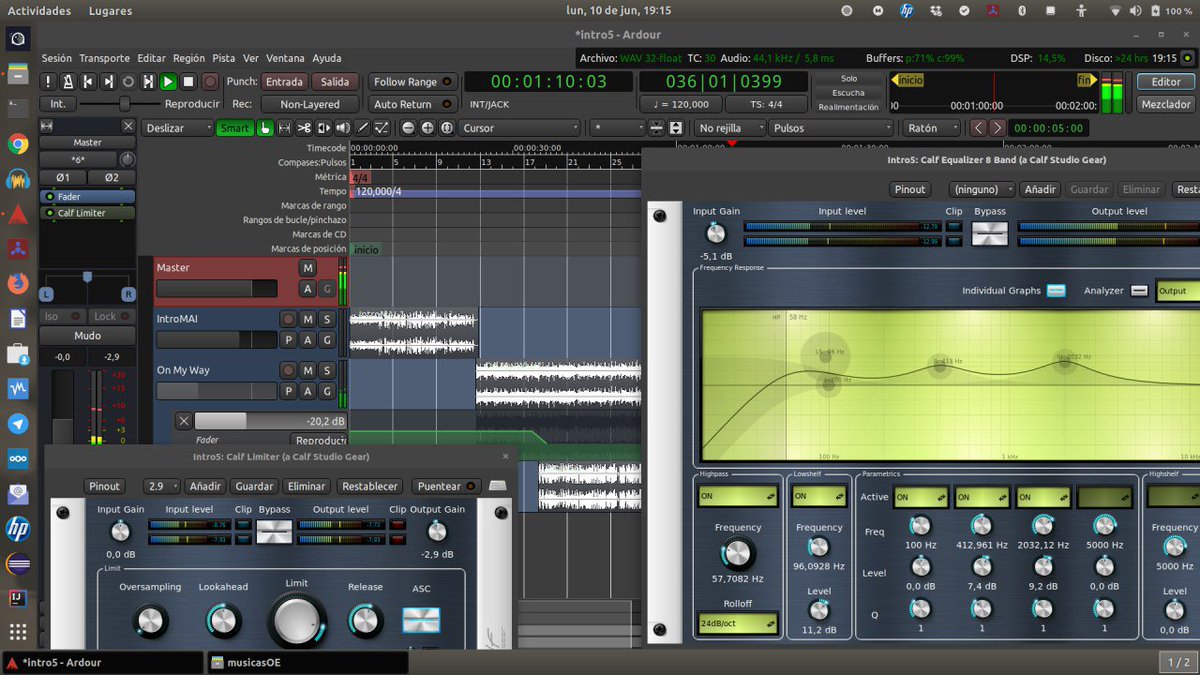The width and height of the screenshot is (1200, 675).
Task: Click nudge forward arrow button
Action: click(998, 128)
